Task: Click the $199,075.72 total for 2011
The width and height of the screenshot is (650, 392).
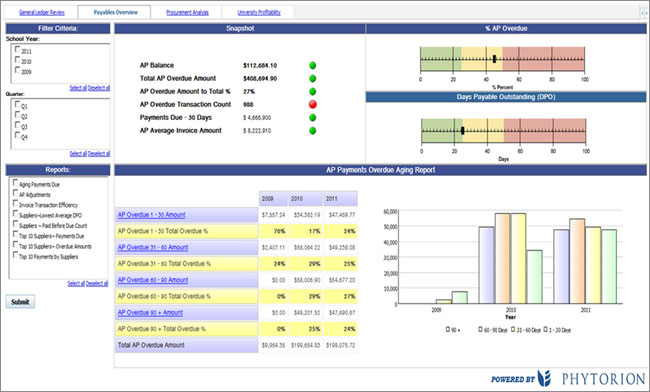Action: click(x=340, y=345)
